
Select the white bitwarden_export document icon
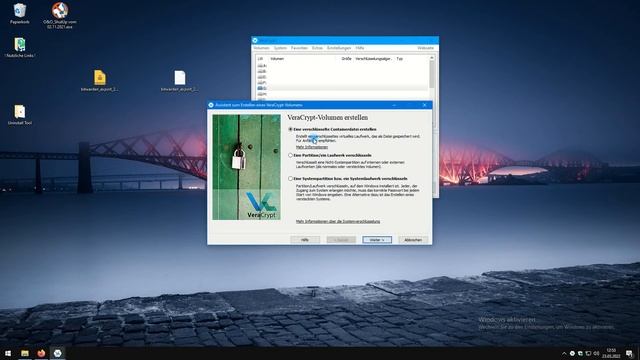(x=180, y=80)
